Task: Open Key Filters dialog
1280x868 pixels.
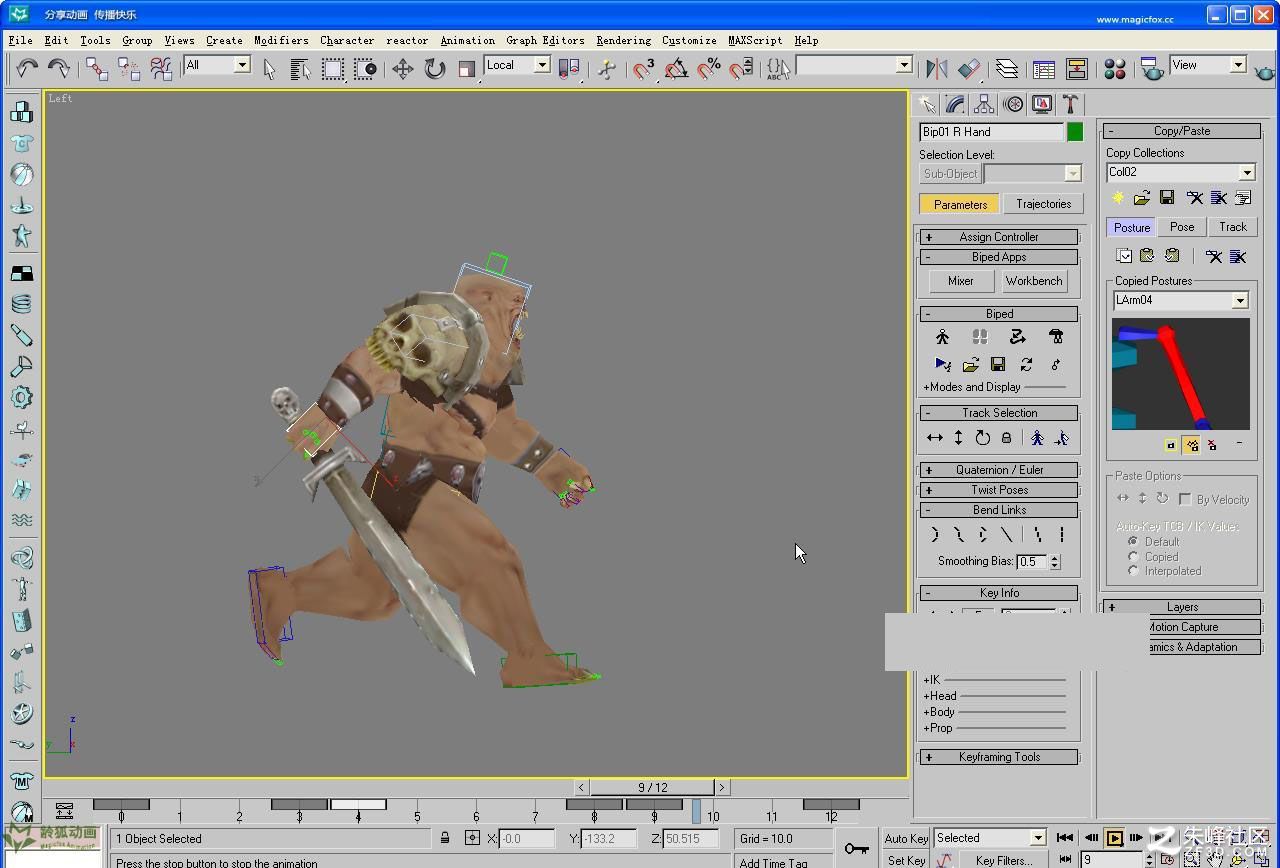Action: 1003,860
